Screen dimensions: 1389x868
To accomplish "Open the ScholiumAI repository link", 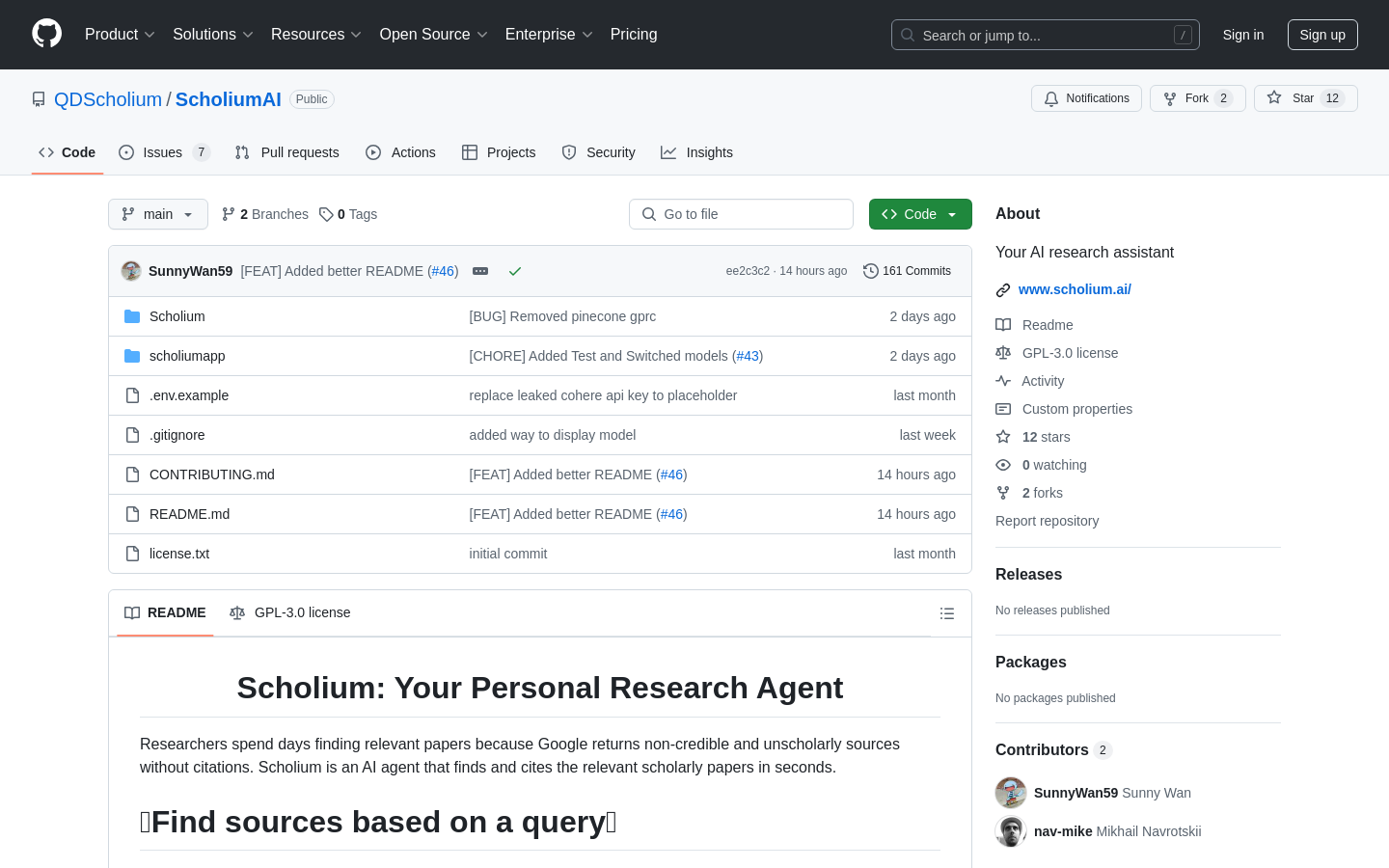I will (229, 99).
